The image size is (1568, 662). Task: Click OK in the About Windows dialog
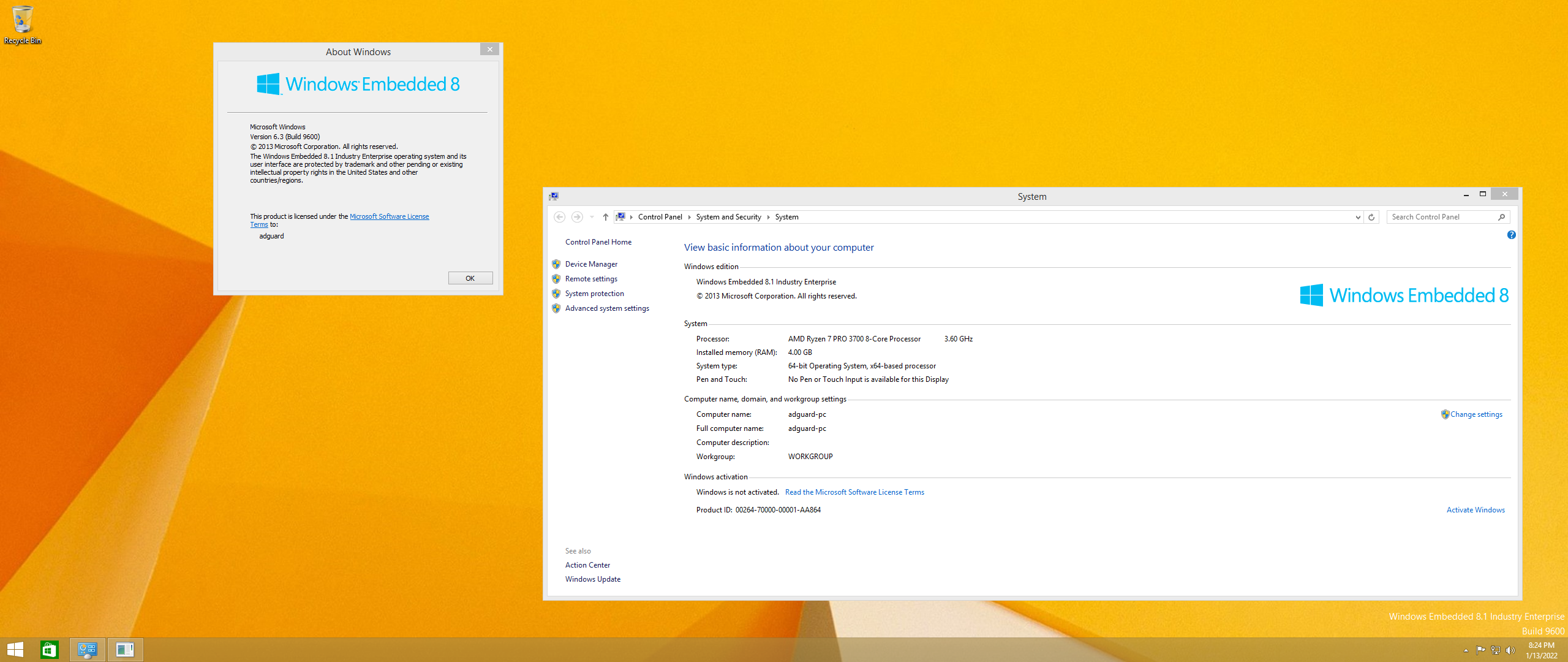[470, 278]
